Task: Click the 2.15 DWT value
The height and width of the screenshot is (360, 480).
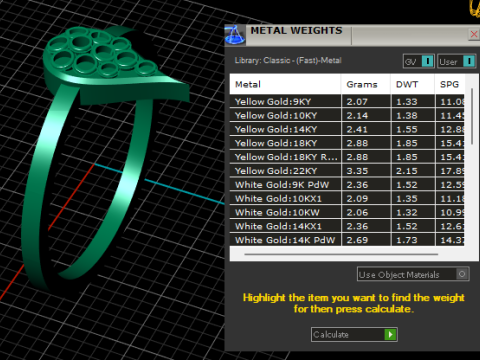Action: [x=407, y=171]
